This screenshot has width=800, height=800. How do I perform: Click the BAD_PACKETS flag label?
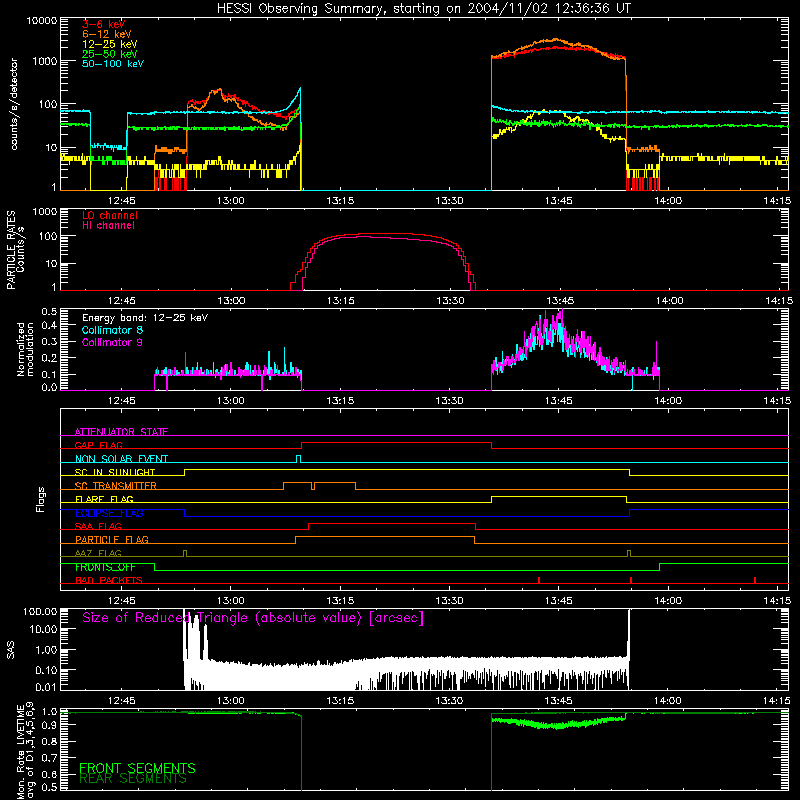tap(109, 580)
